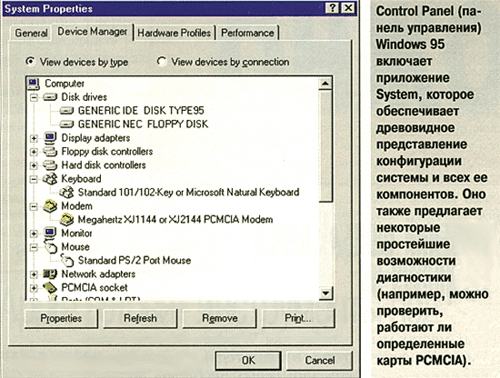Screen dimensions: 500x378
Task: Click the Disk drives category icon
Action: coord(50,97)
